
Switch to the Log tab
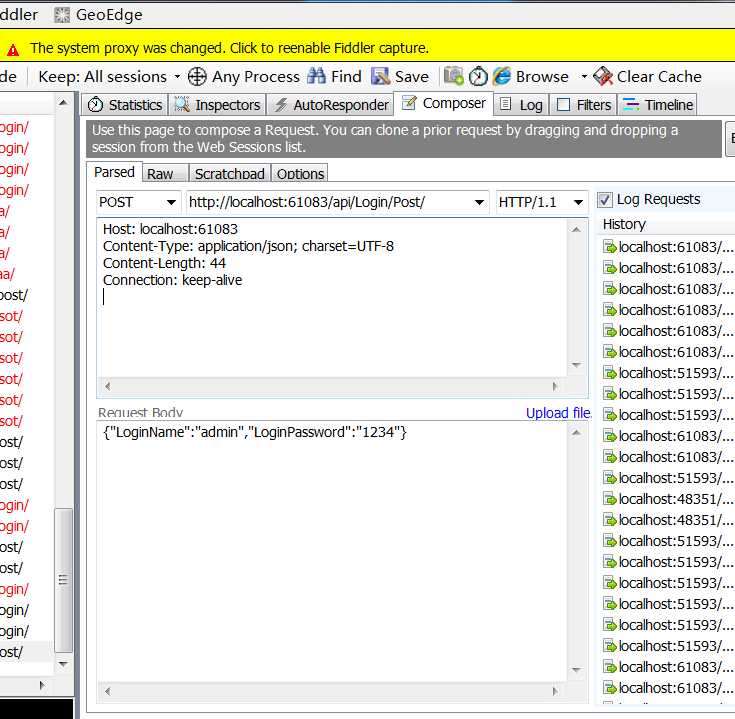click(521, 105)
